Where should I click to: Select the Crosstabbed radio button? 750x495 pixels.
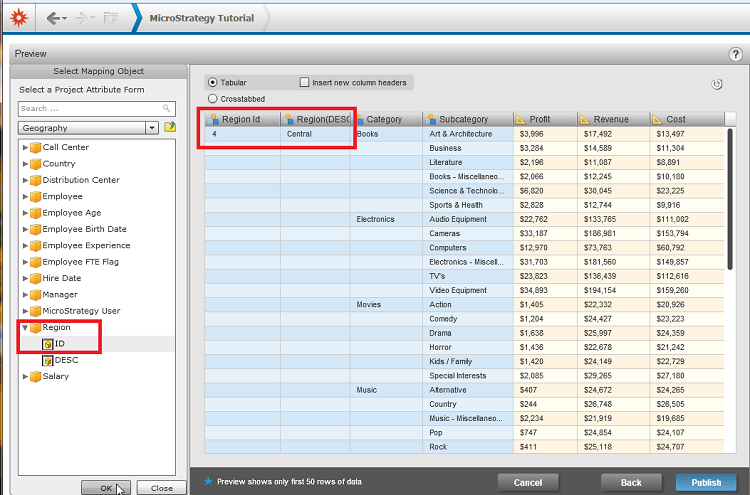[212, 99]
